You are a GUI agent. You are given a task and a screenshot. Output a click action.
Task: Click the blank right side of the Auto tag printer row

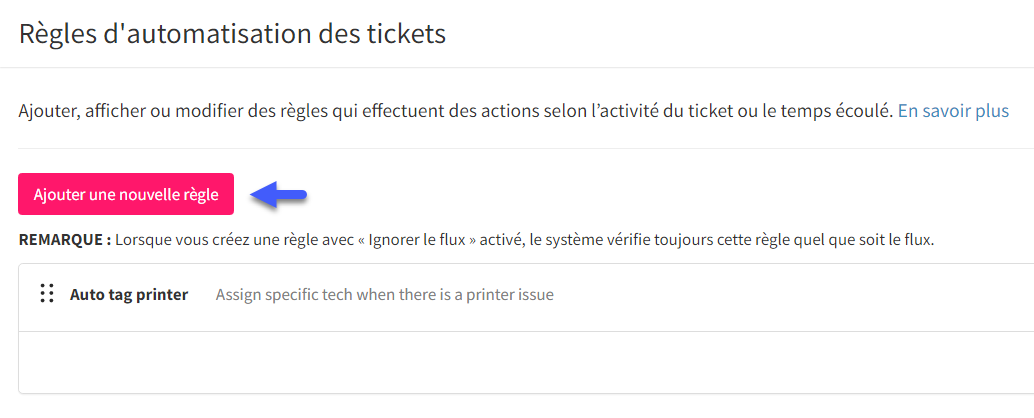[791, 295]
